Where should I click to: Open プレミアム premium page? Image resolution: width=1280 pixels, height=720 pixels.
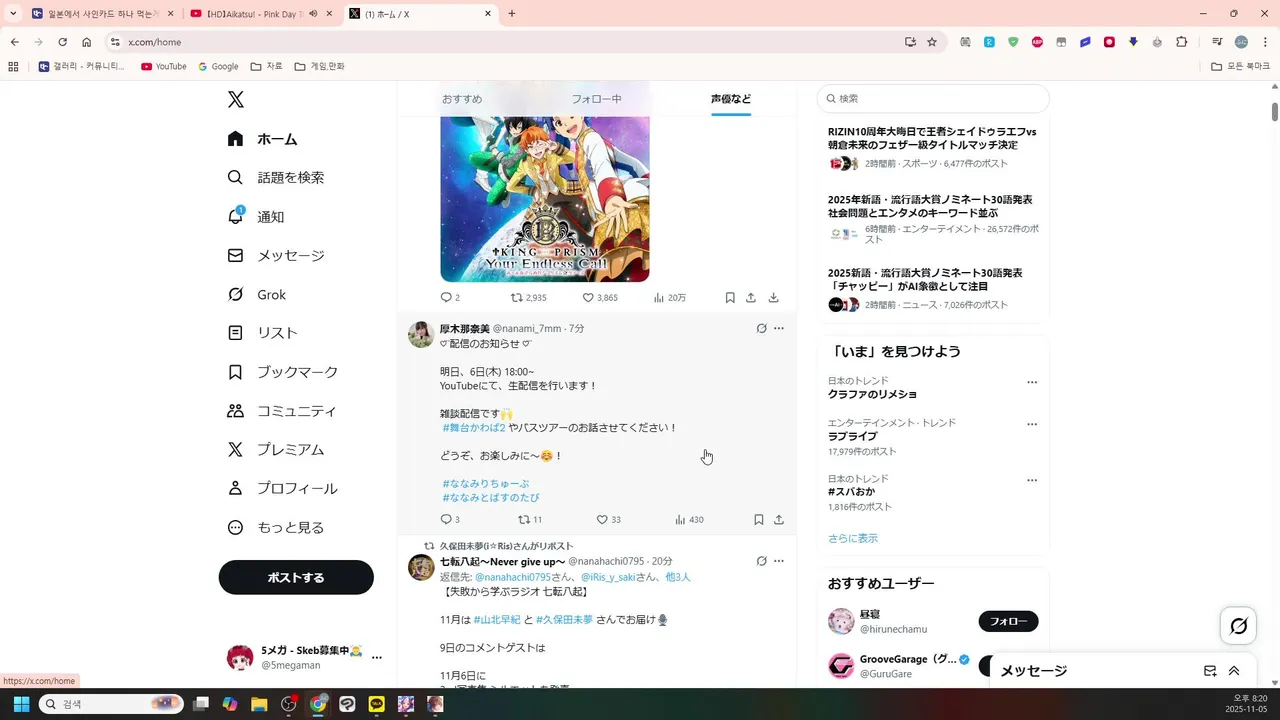275,450
